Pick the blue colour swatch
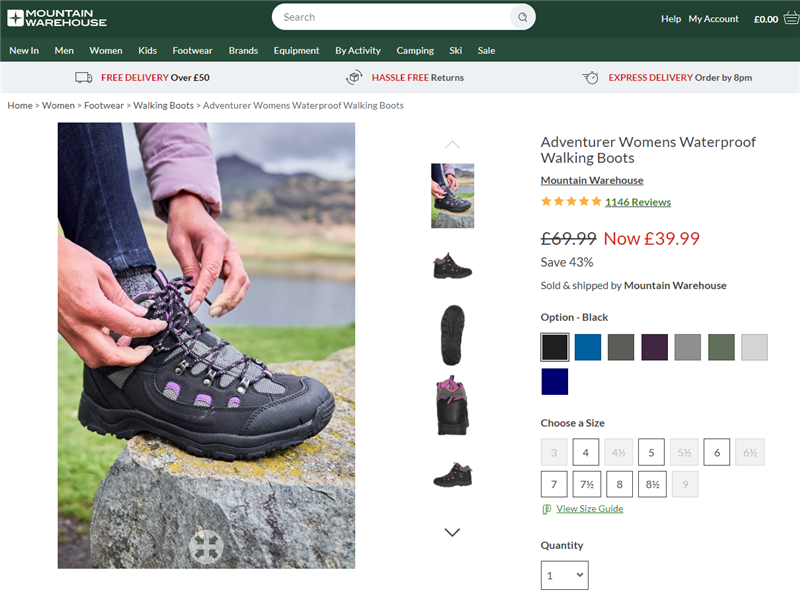The image size is (800, 597). tap(588, 347)
